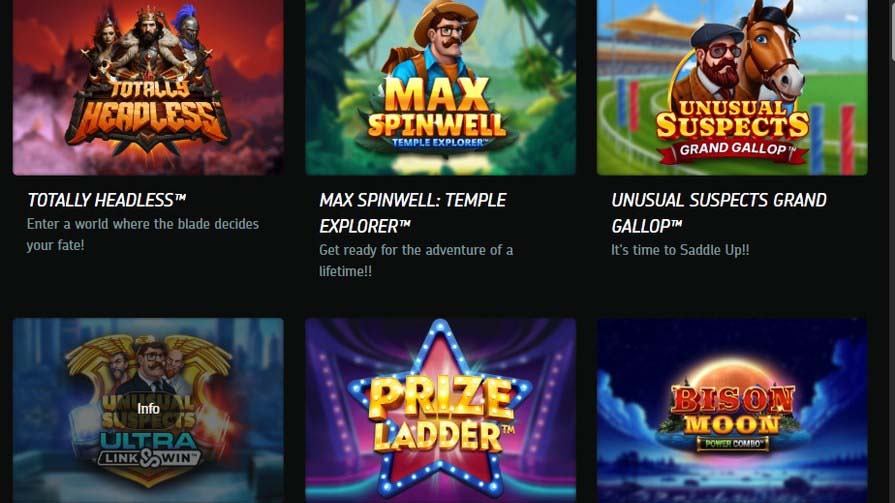Screen dimensions: 895x503
Task: Click the UNUSUAL SUSPECTS GRAND GALLOP™ title
Action: click(719, 213)
